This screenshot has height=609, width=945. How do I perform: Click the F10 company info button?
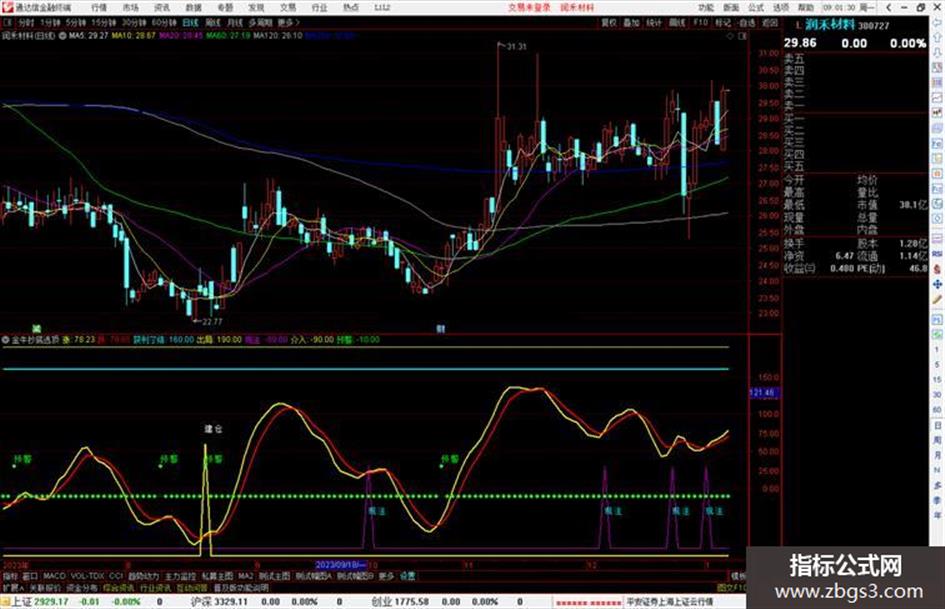700,23
